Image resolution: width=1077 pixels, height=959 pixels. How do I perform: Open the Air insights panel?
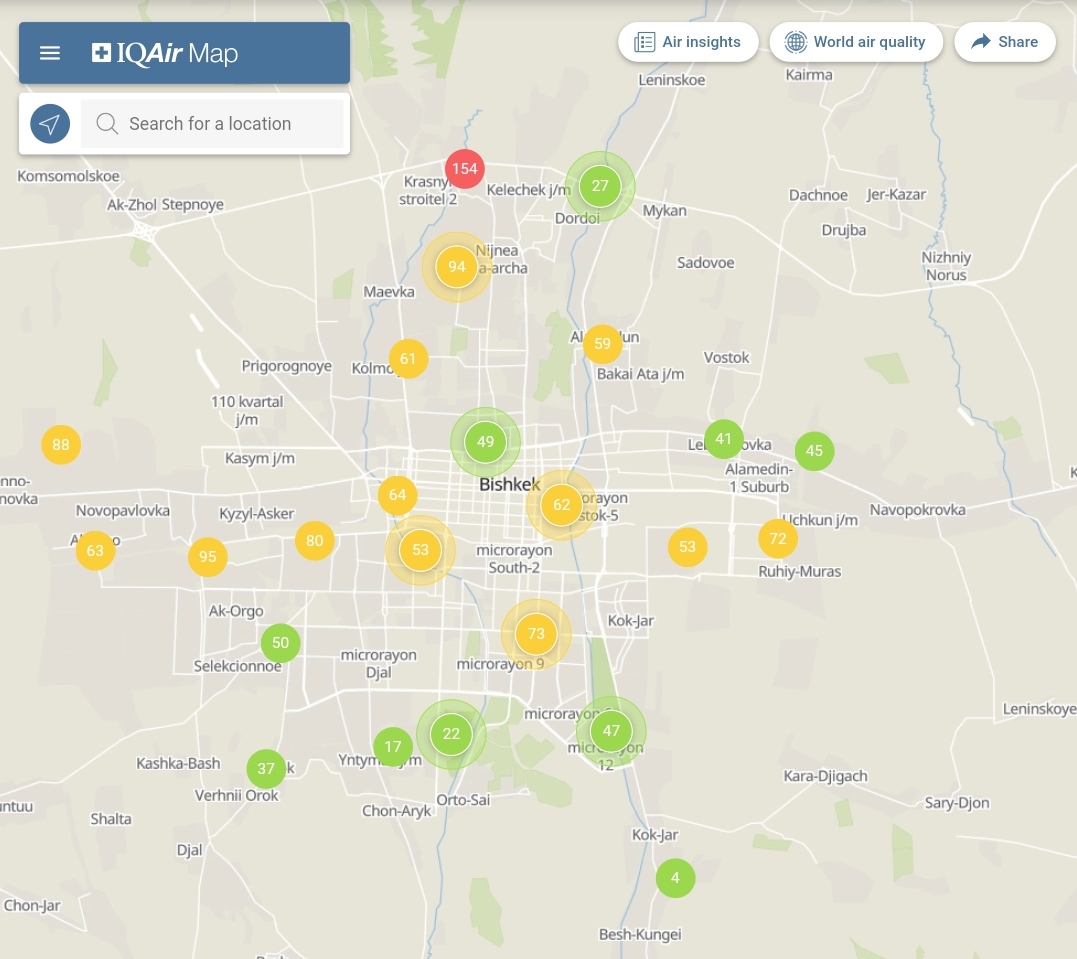pyautogui.click(x=688, y=42)
